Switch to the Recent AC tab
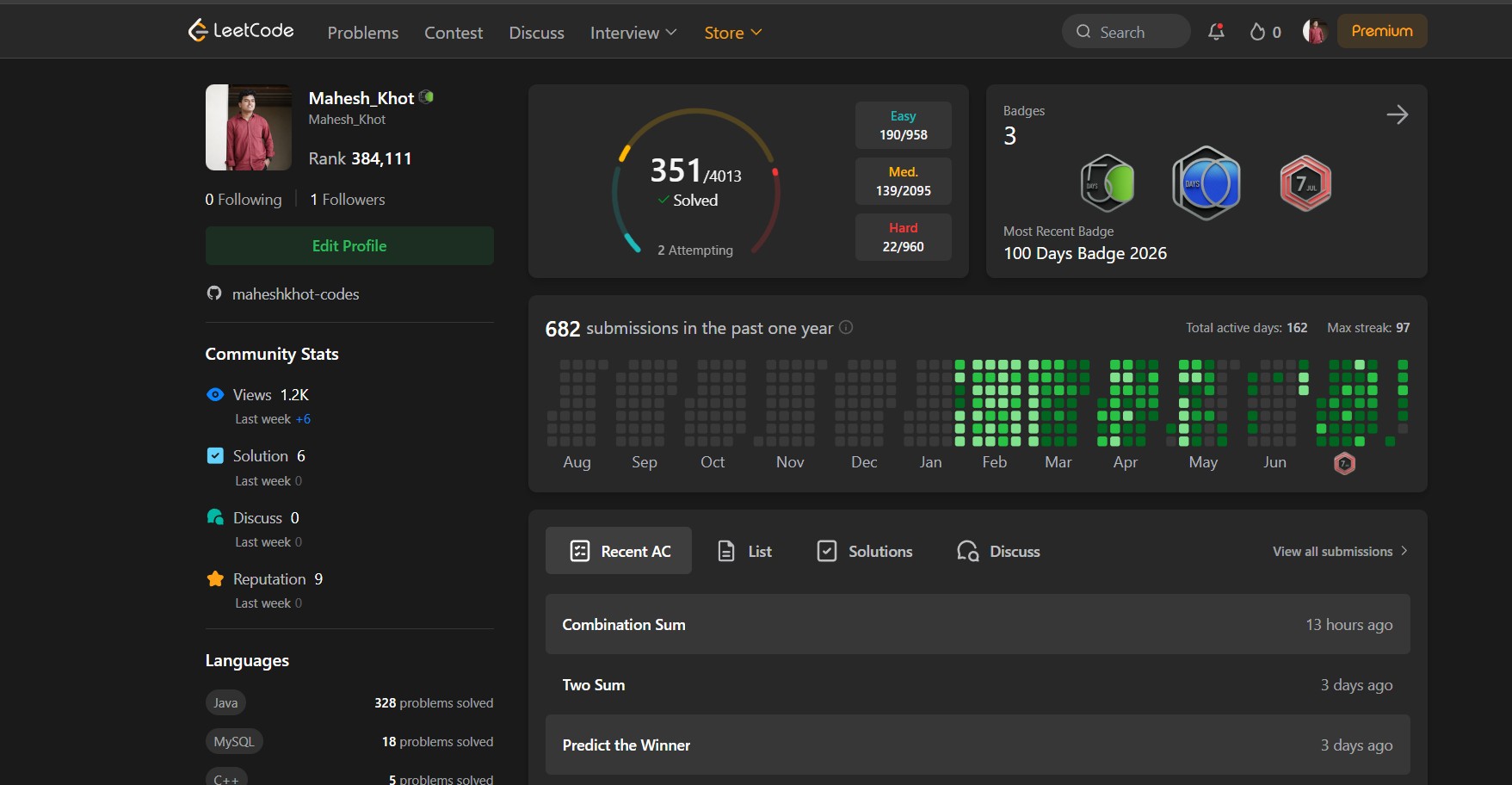 pyautogui.click(x=619, y=551)
